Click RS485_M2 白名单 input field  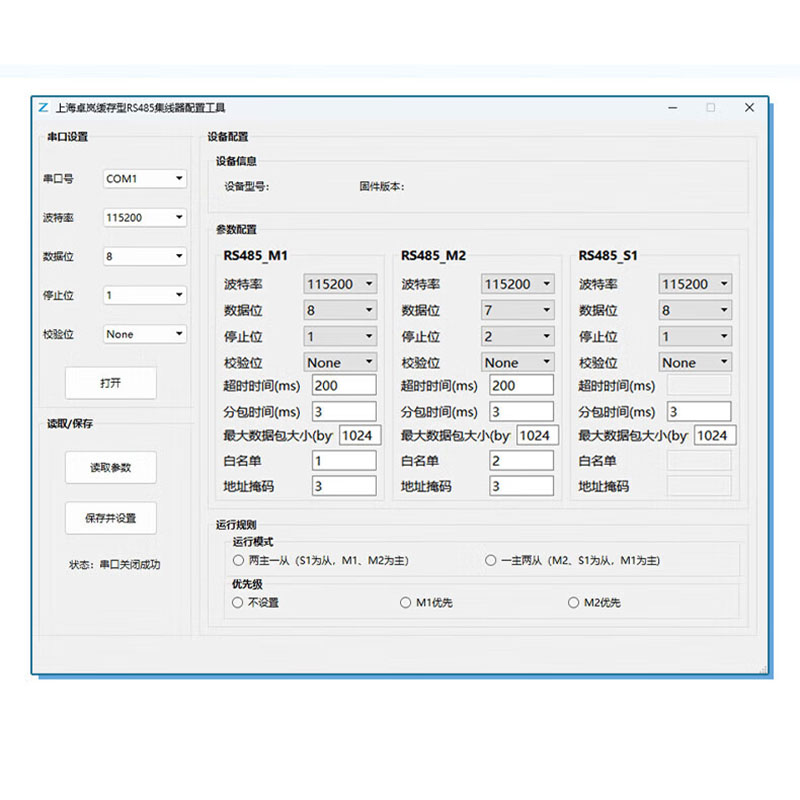coord(520,461)
